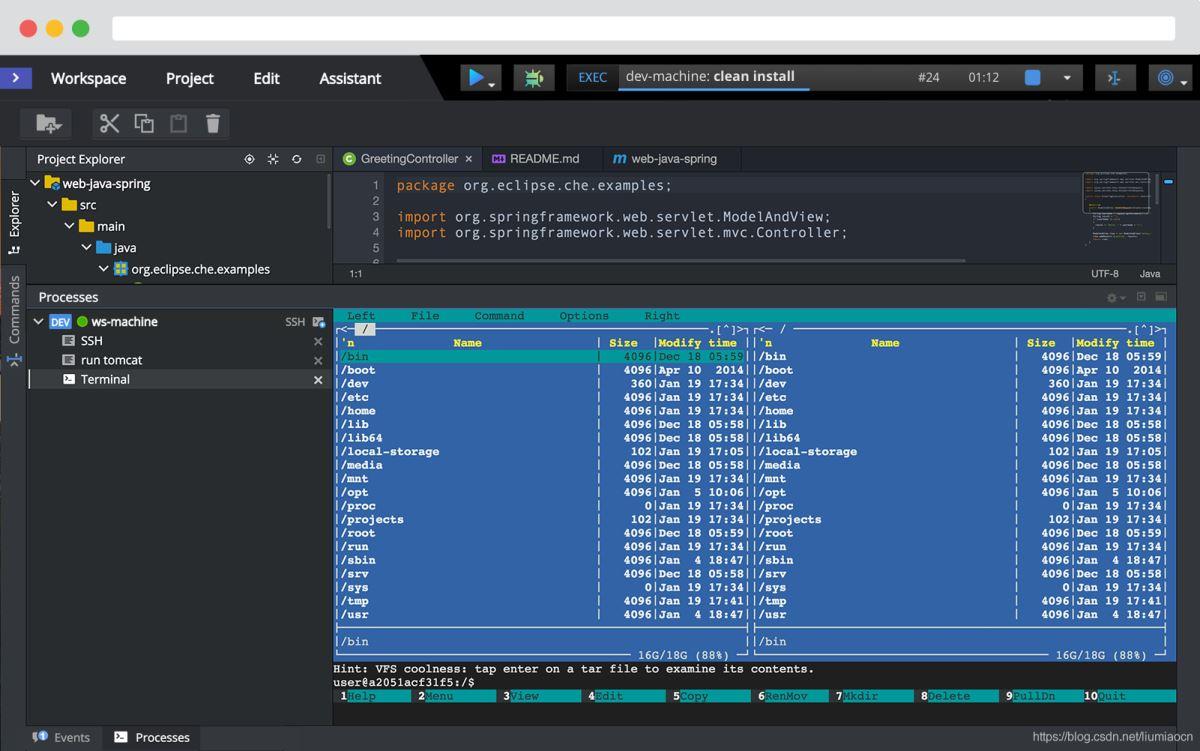Click the Cut scissors icon
Screen dimensions: 1200x751
point(110,123)
